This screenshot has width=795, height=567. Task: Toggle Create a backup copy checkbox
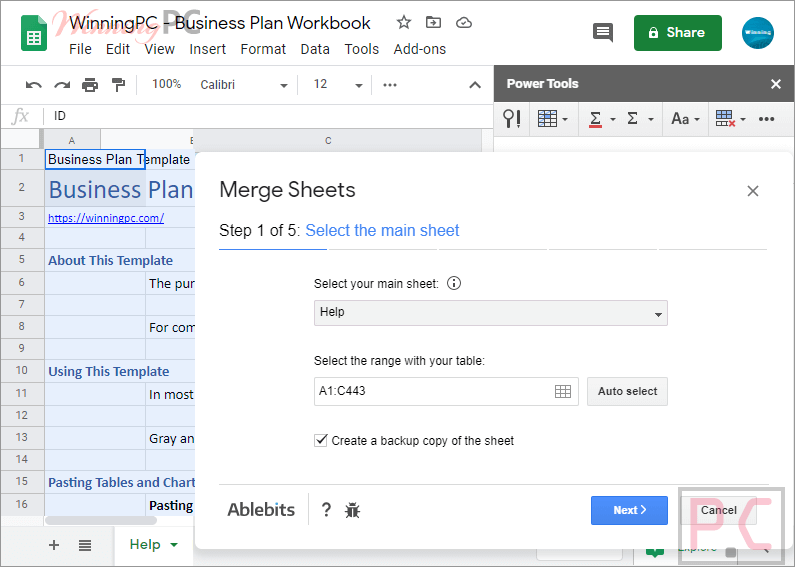[x=320, y=440]
